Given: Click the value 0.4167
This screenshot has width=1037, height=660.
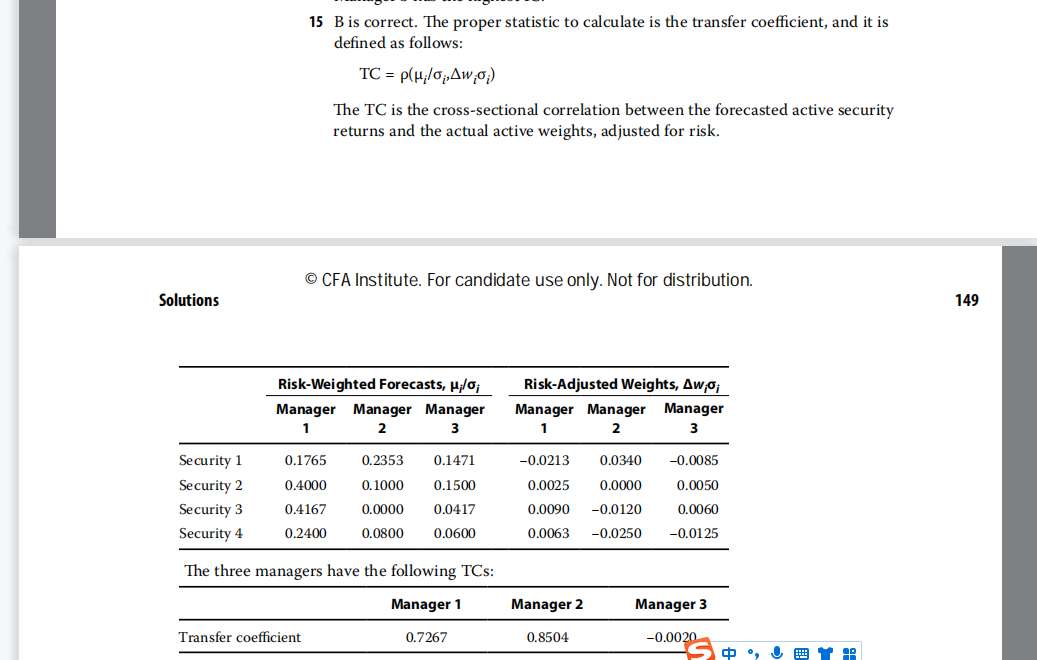Looking at the screenshot, I should click(306, 509).
